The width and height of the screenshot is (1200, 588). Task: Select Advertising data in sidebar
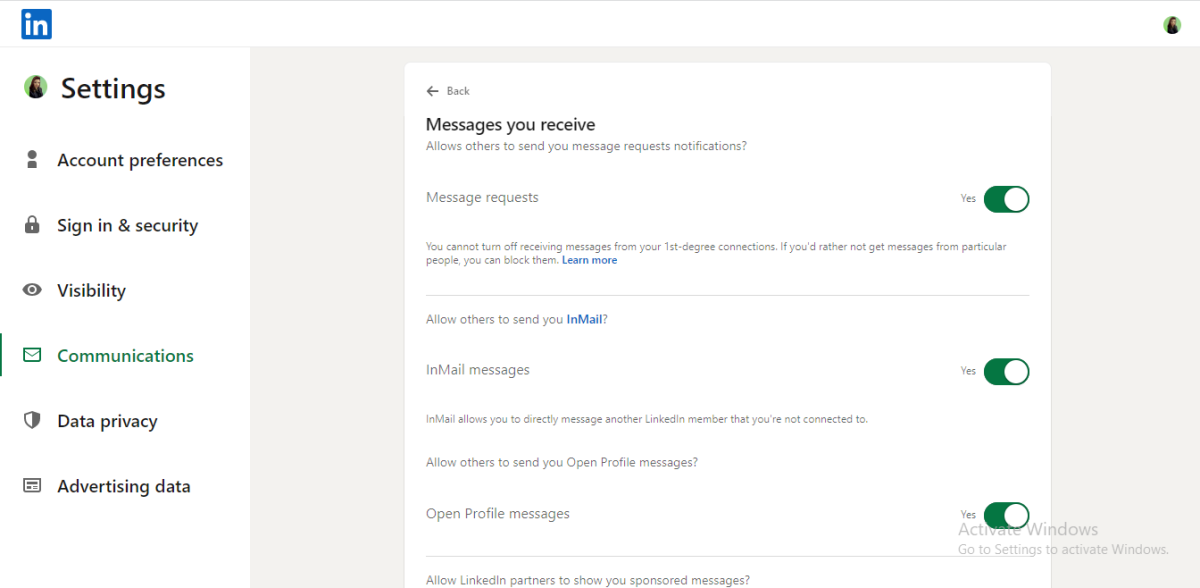tap(123, 486)
